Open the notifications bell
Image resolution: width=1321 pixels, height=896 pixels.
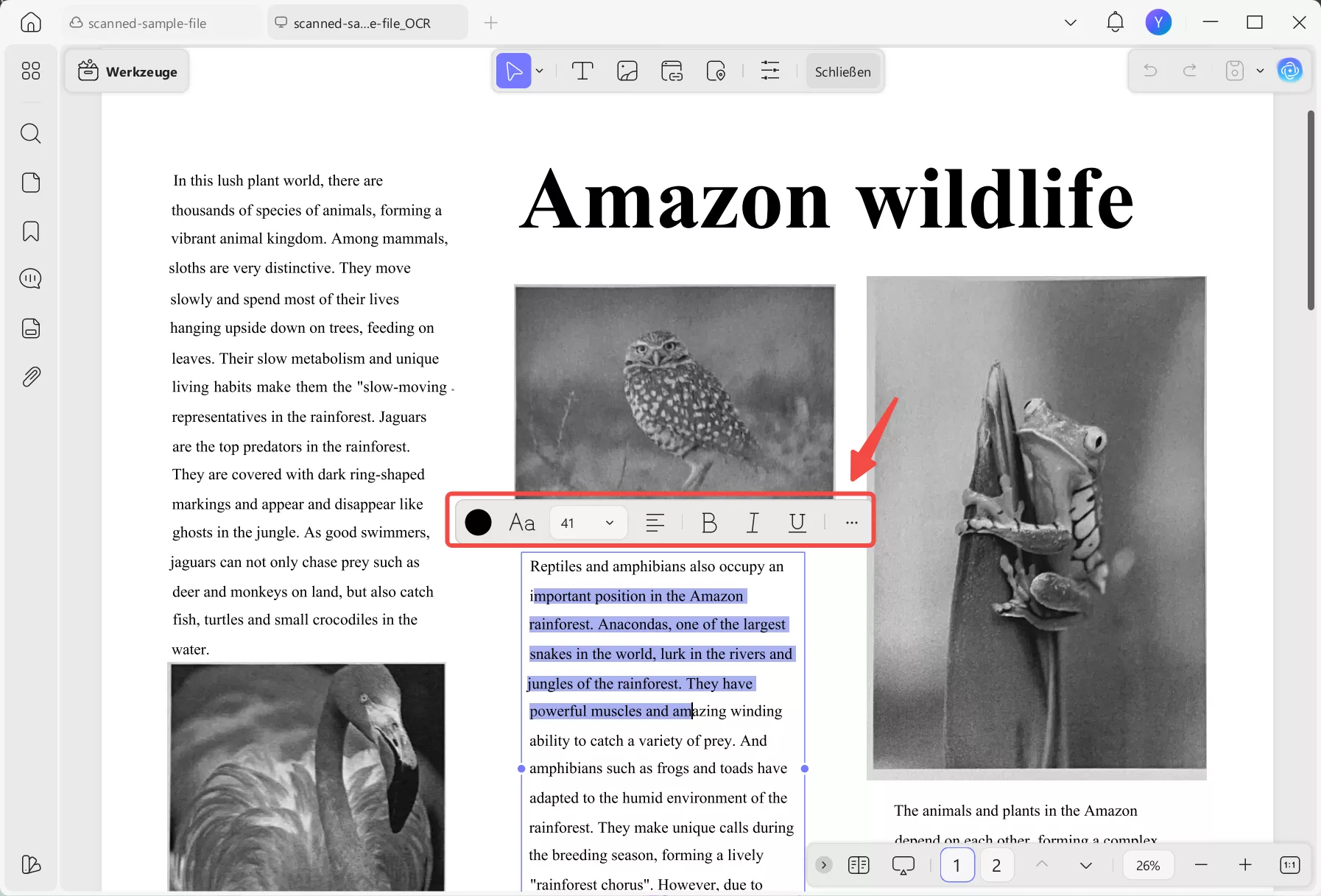[1115, 23]
